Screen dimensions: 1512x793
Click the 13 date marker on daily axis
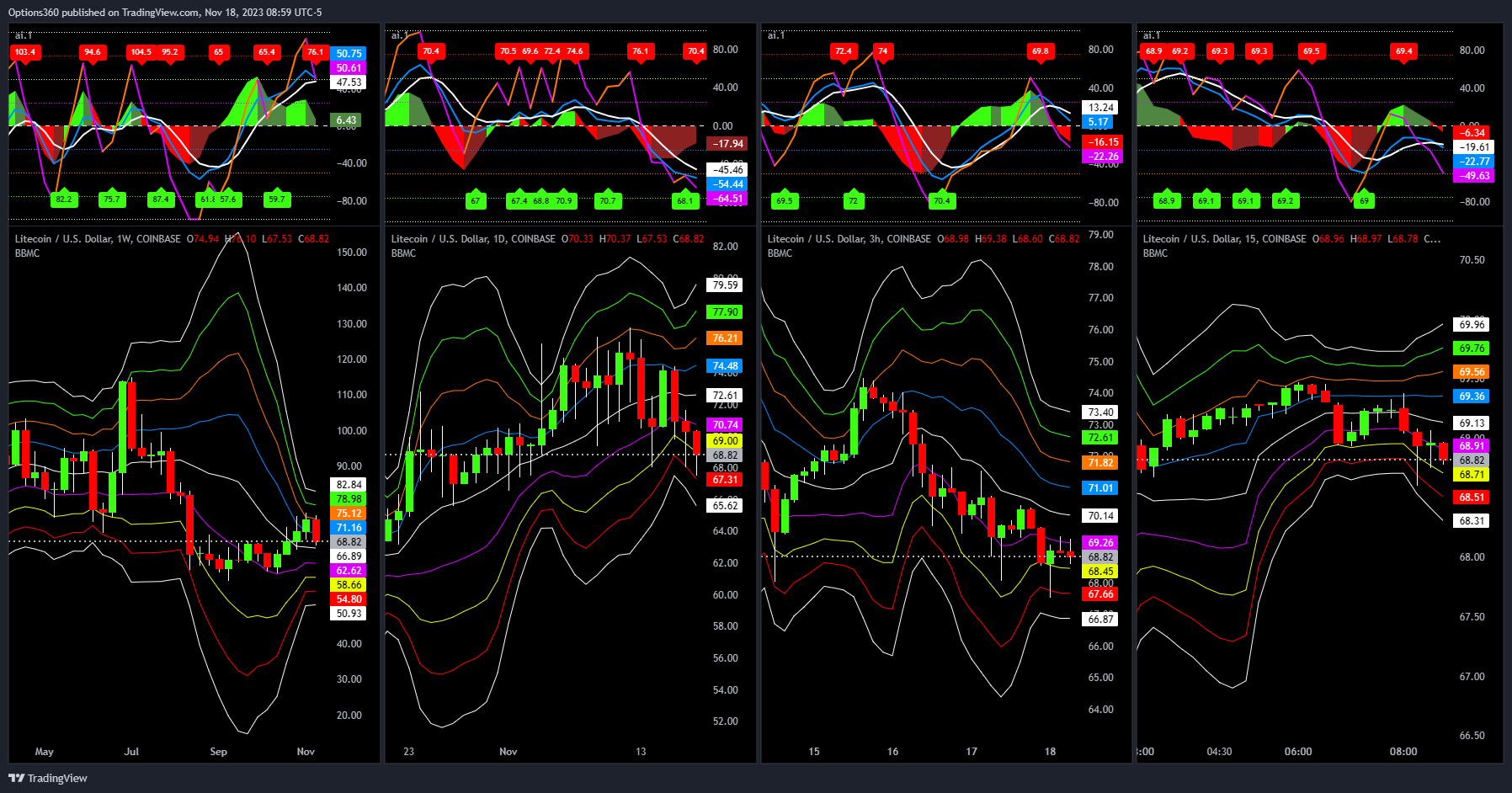tap(641, 752)
